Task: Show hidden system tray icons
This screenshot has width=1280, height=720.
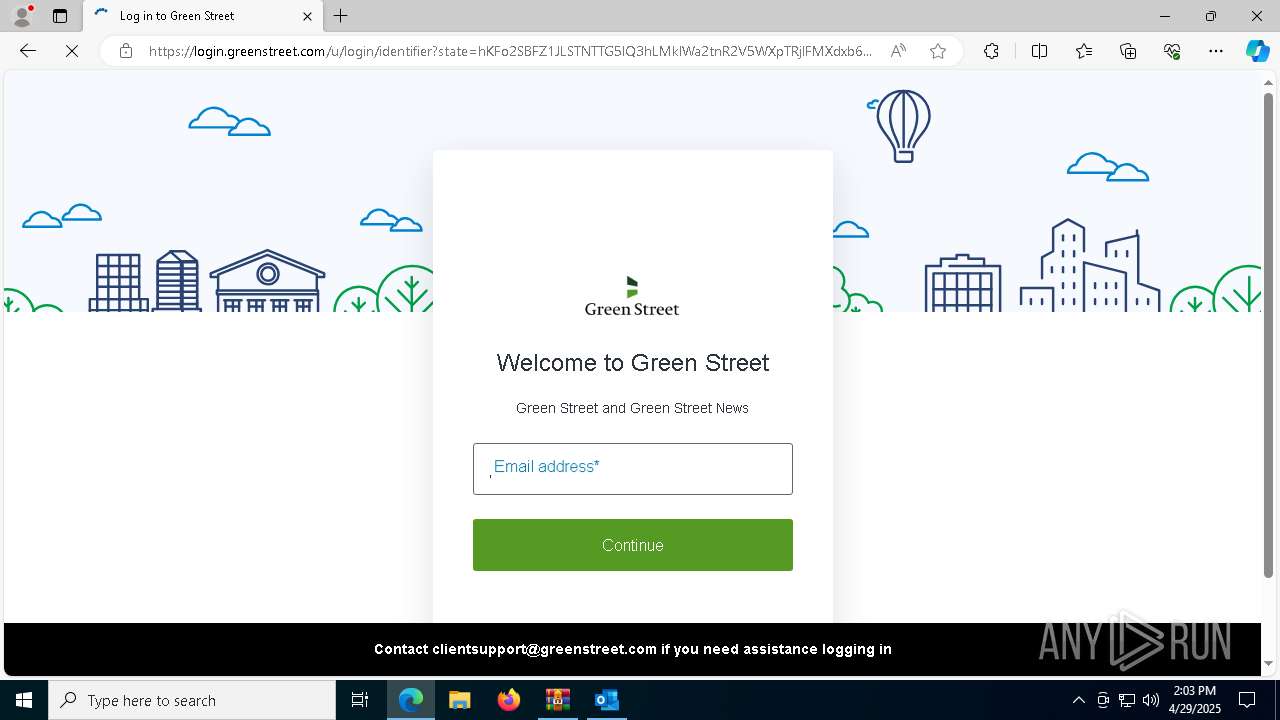Action: coord(1078,700)
